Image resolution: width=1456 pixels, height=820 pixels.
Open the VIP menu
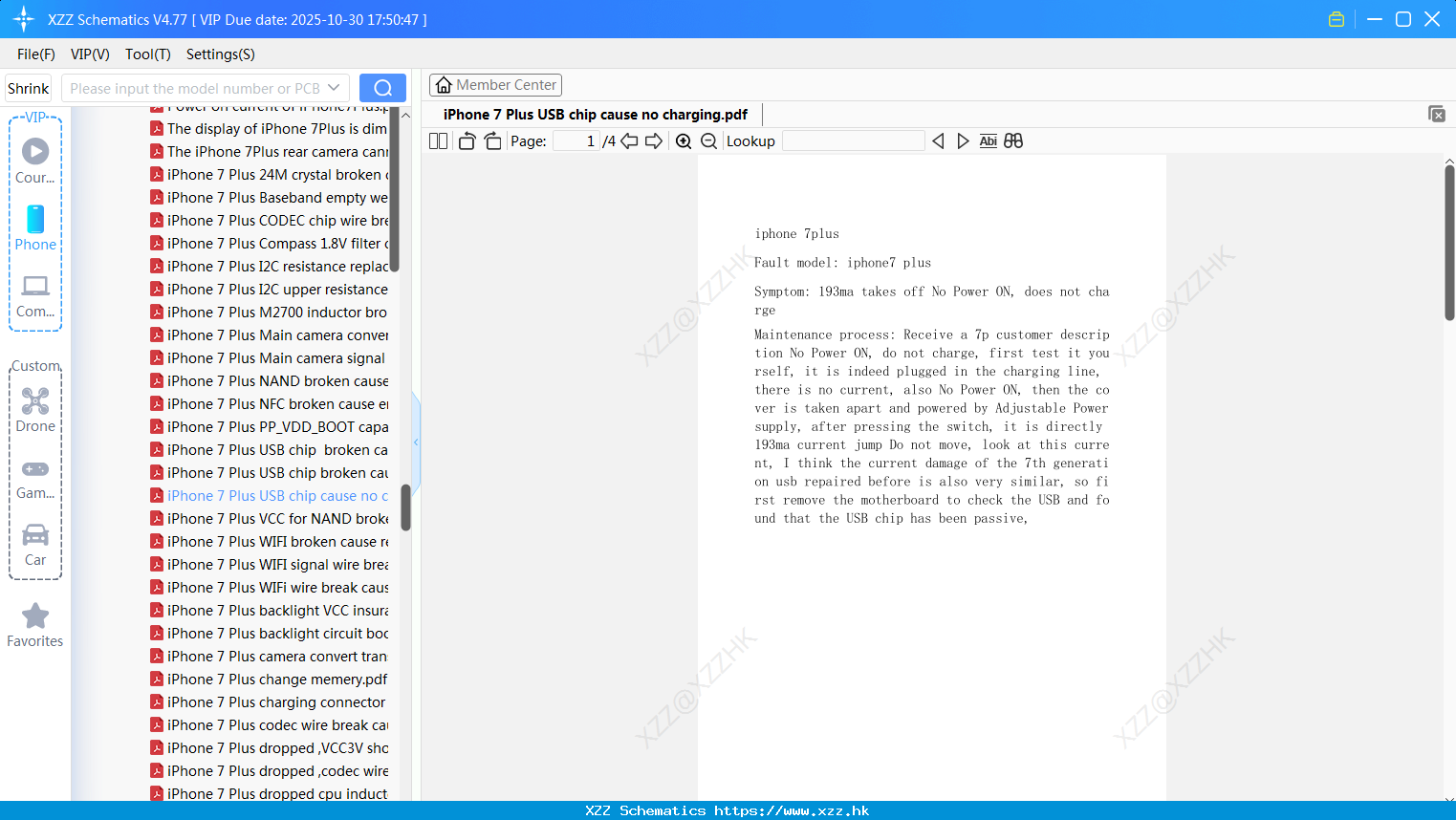coord(90,54)
